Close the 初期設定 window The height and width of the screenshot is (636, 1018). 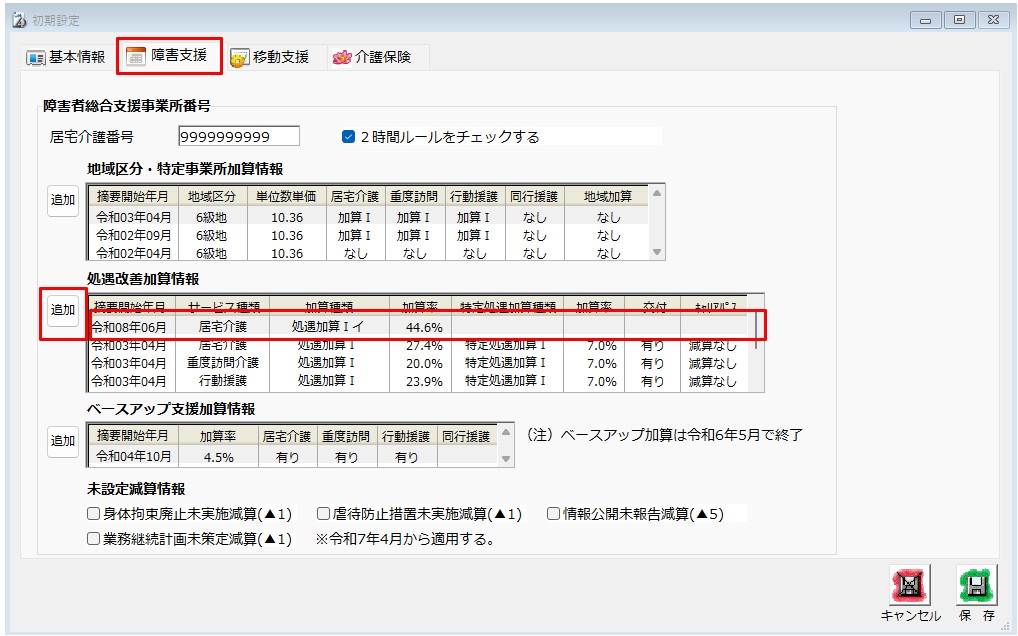click(x=993, y=20)
